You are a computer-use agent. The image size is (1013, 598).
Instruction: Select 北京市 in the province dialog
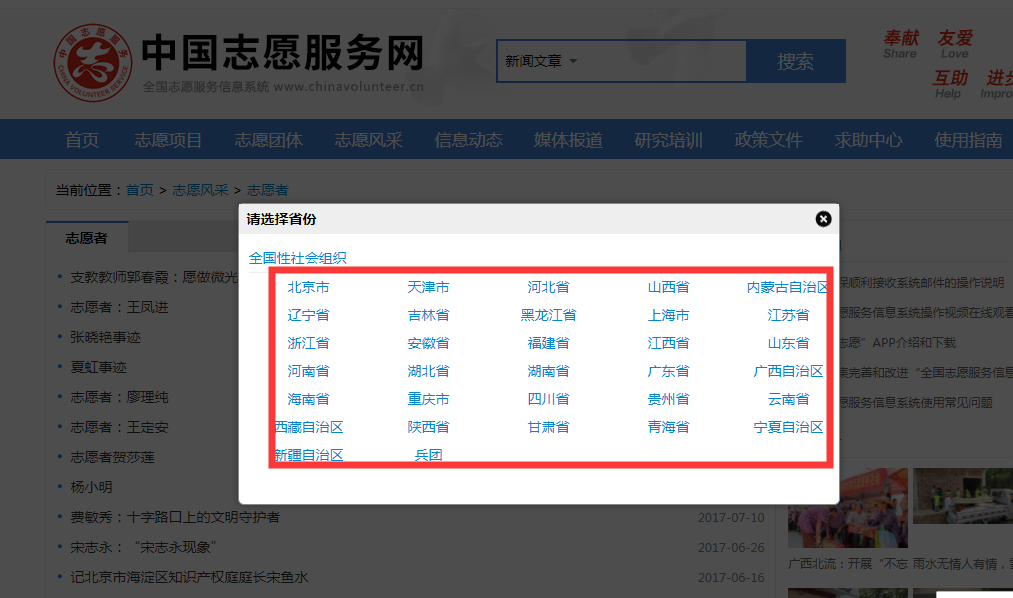308,286
